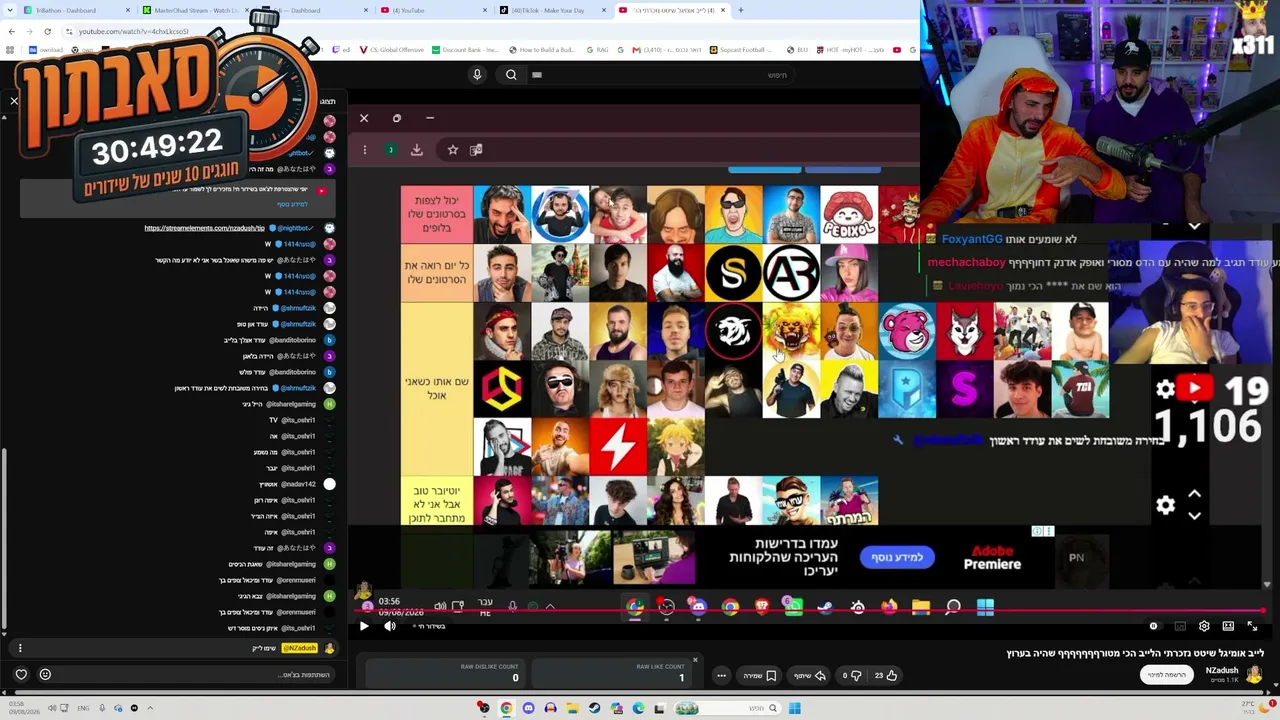This screenshot has width=1280, height=720.
Task: Switch player to theater mode
Action: (x=1228, y=626)
